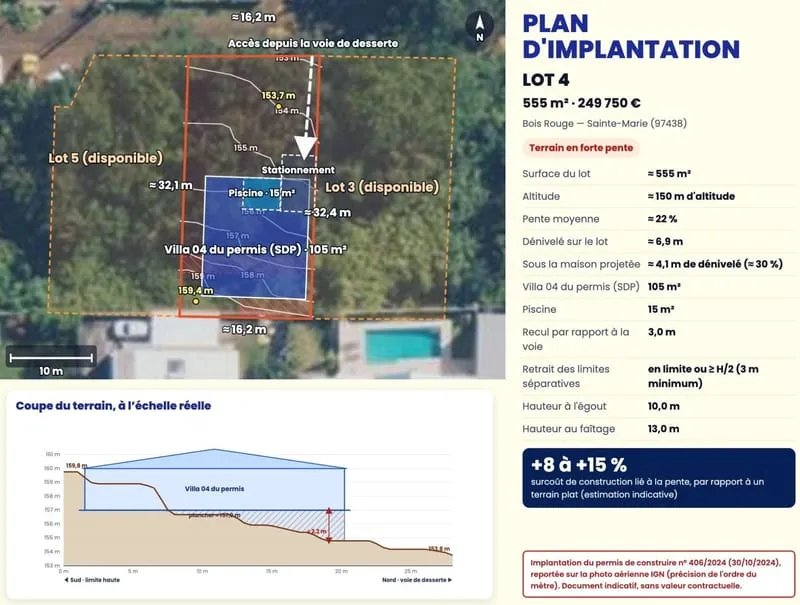Screen dimensions: 800x605
Task: Click the yellow 159,4 m elevation point
Action: tap(195, 301)
